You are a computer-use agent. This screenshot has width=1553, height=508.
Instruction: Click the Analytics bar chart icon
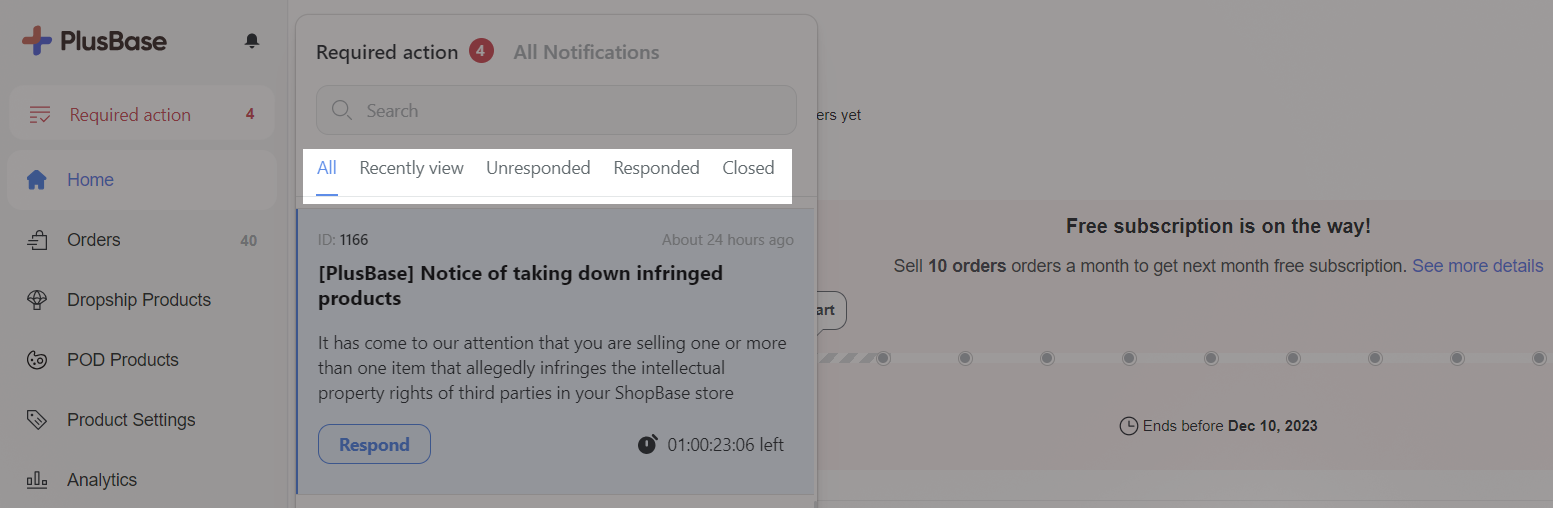point(37,480)
